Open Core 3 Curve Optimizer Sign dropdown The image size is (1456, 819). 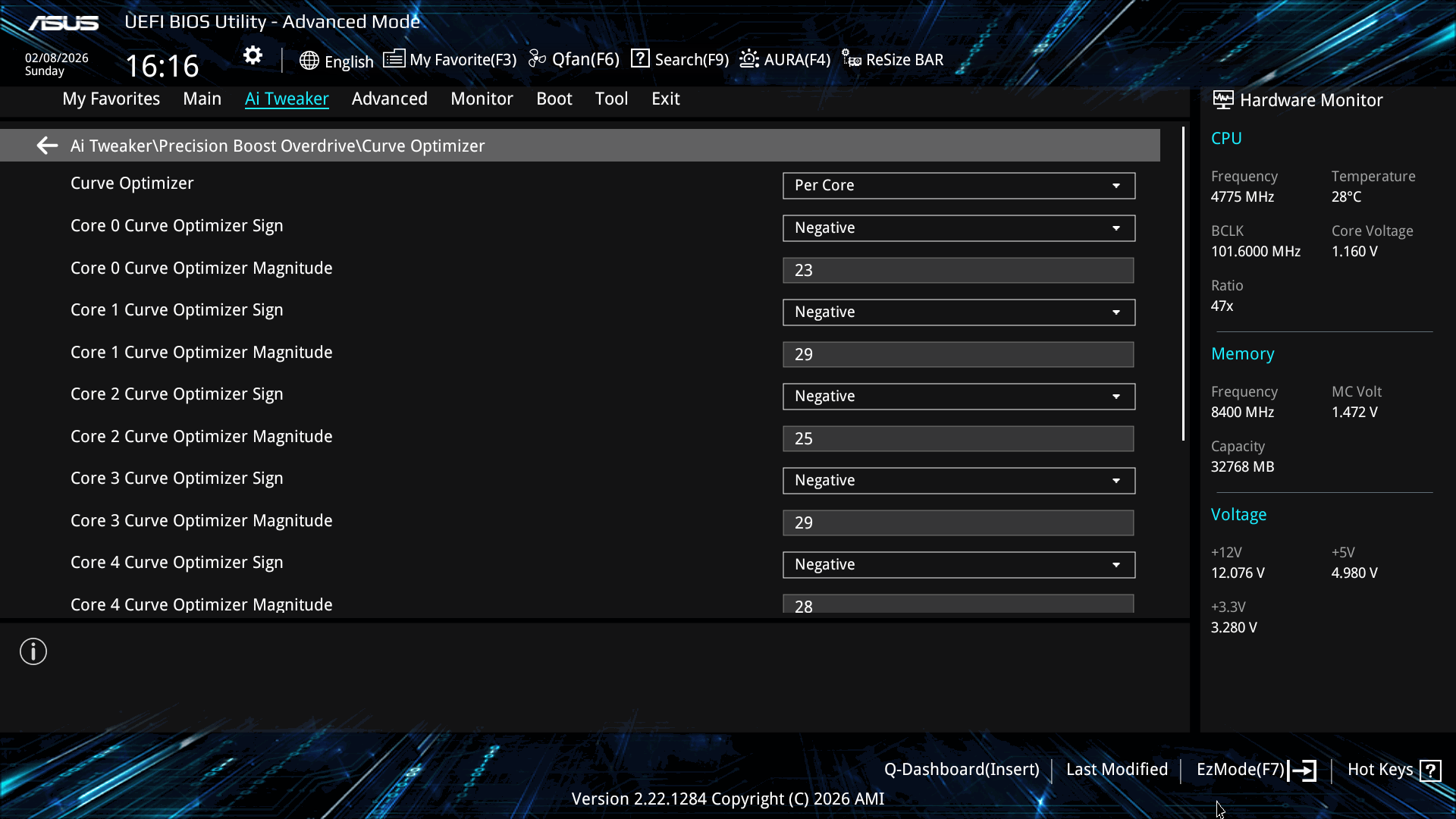coord(959,481)
